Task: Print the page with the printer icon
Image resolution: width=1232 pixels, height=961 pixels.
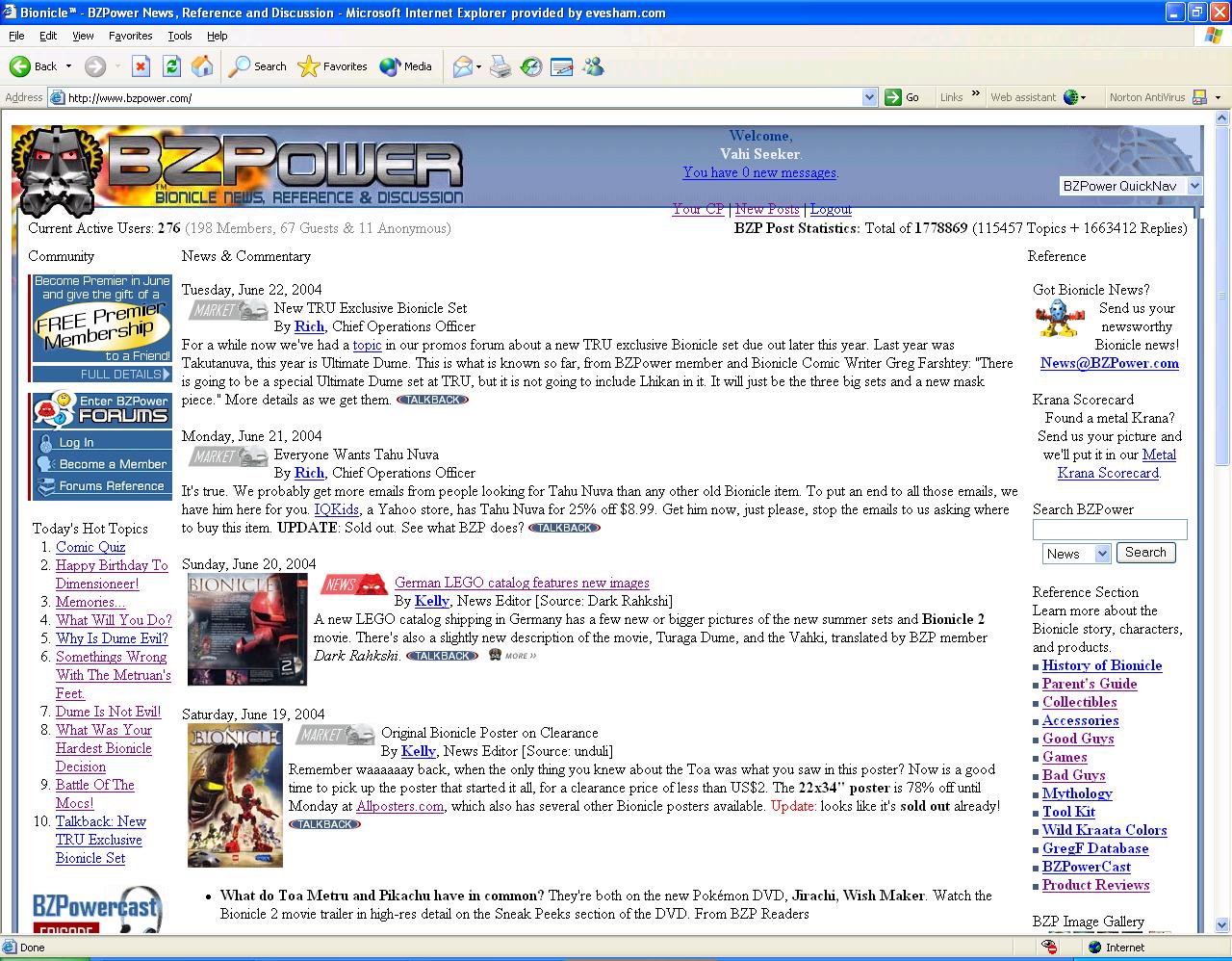Action: pos(500,66)
